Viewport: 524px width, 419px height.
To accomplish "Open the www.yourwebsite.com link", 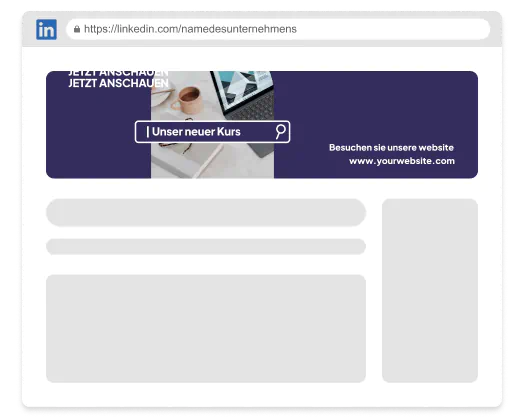I will [402, 161].
